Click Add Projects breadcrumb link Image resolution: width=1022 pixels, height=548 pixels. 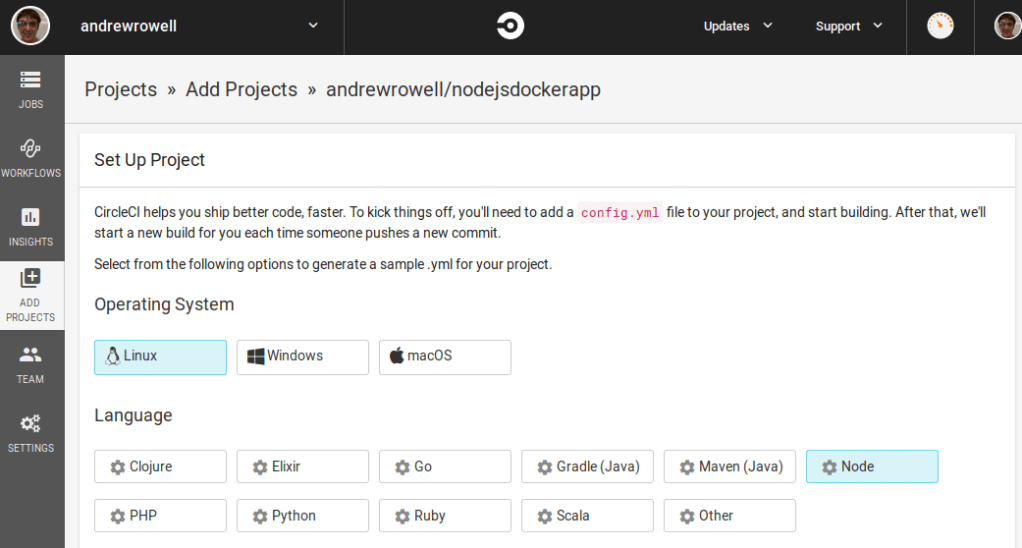coord(241,90)
